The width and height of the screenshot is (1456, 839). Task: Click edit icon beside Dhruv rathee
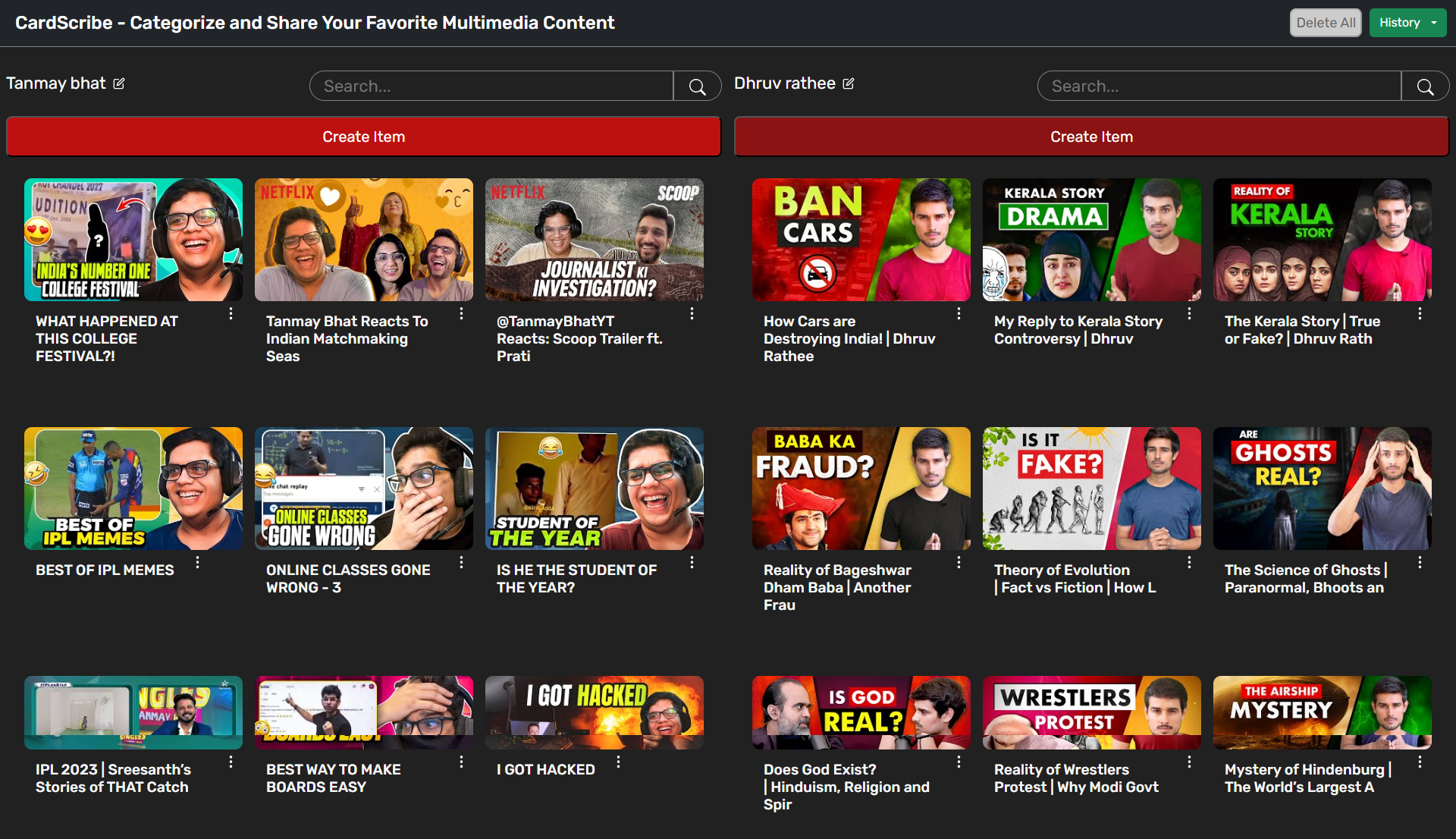[849, 83]
